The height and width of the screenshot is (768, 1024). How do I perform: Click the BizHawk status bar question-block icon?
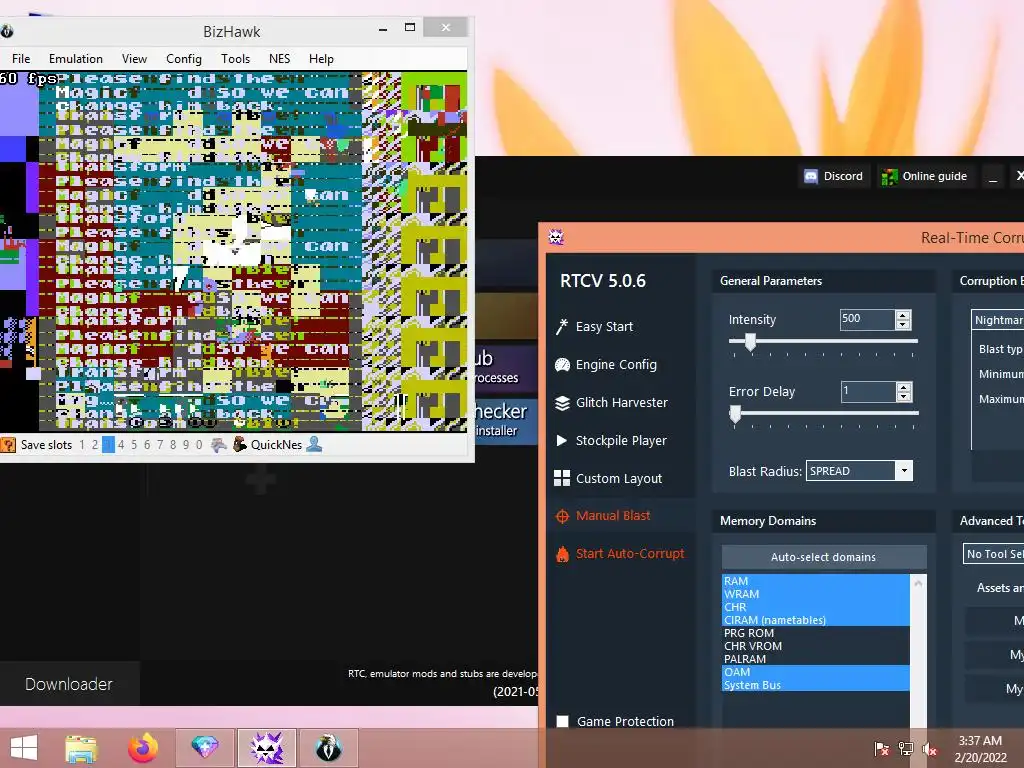8,445
